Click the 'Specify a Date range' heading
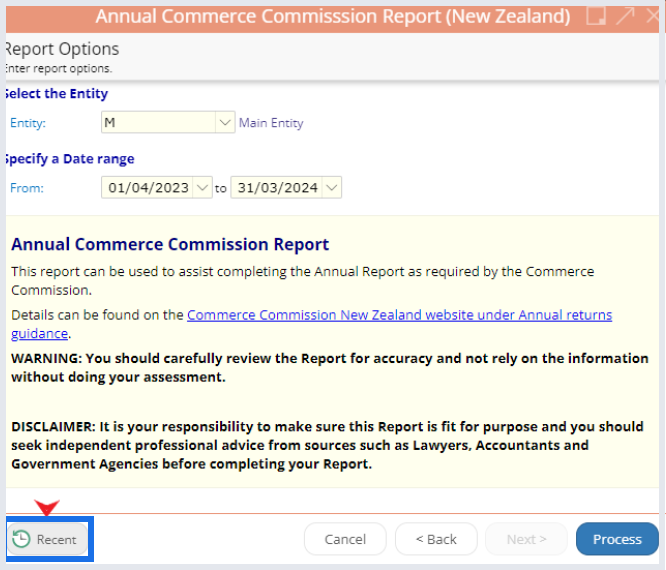 point(70,158)
